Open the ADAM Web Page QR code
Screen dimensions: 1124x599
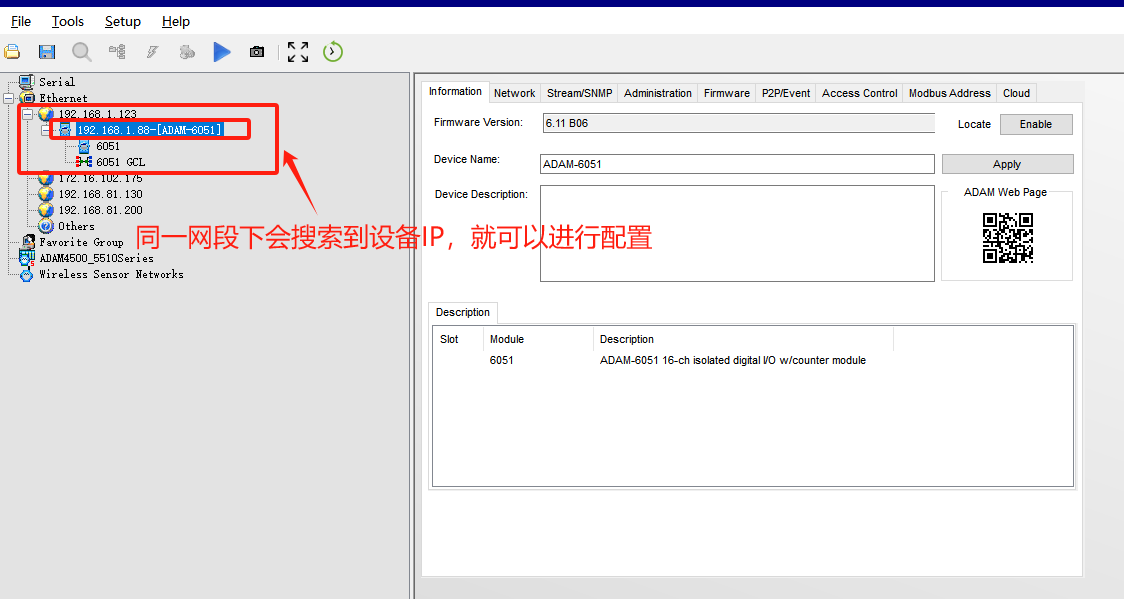pyautogui.click(x=1007, y=238)
